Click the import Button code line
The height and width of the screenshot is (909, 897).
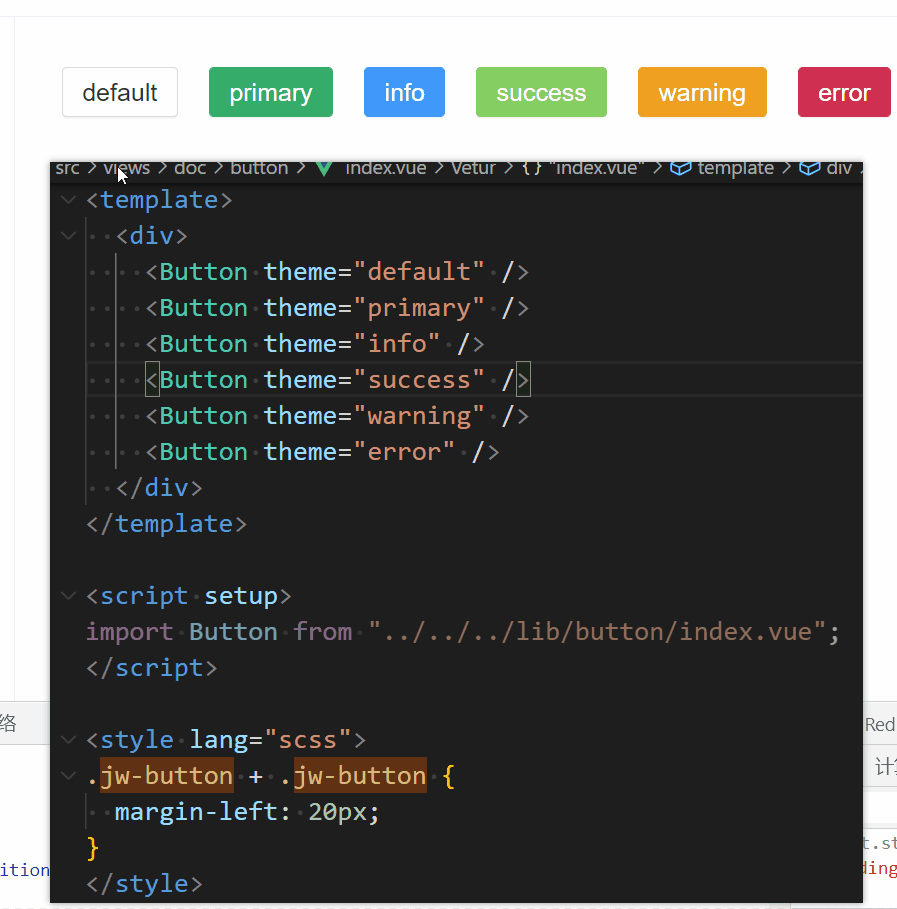(x=462, y=632)
